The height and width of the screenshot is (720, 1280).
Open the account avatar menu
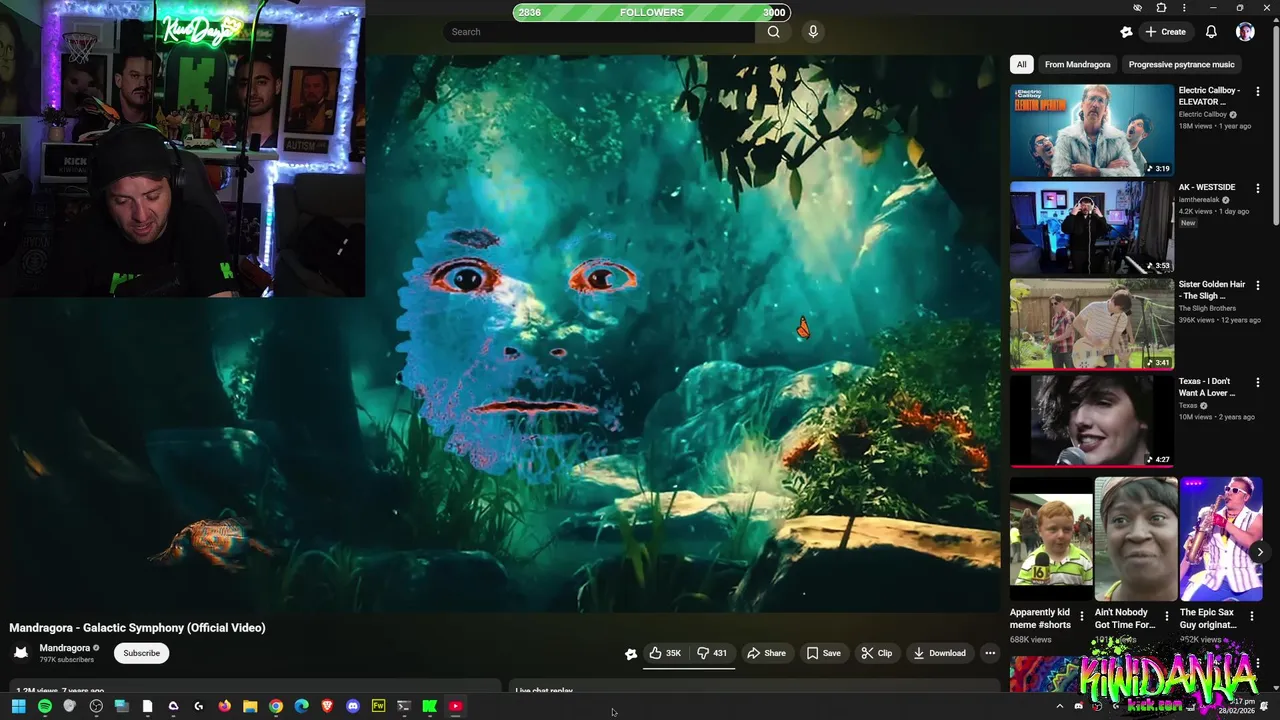tap(1245, 32)
